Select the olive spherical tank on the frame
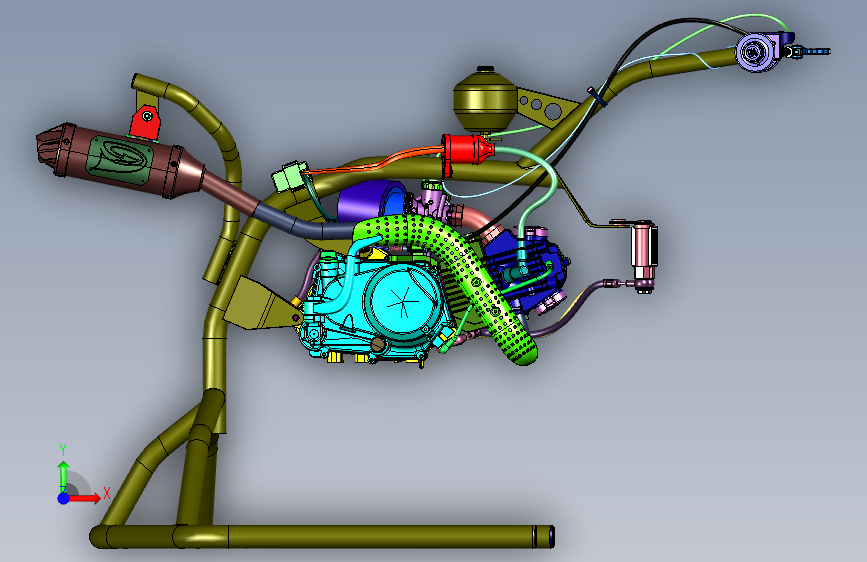The height and width of the screenshot is (562, 867). click(485, 100)
